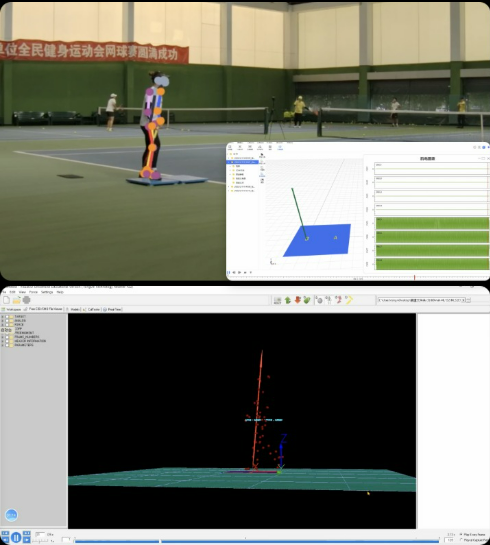Click the playback speed slider
Screen dimensions: 490x545
[40, 540]
